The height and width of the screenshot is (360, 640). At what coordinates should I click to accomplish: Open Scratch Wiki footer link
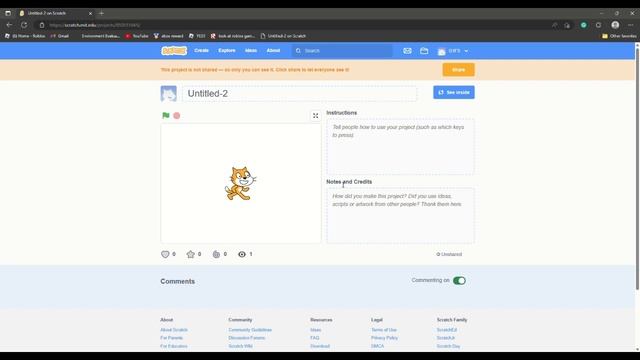click(x=240, y=346)
